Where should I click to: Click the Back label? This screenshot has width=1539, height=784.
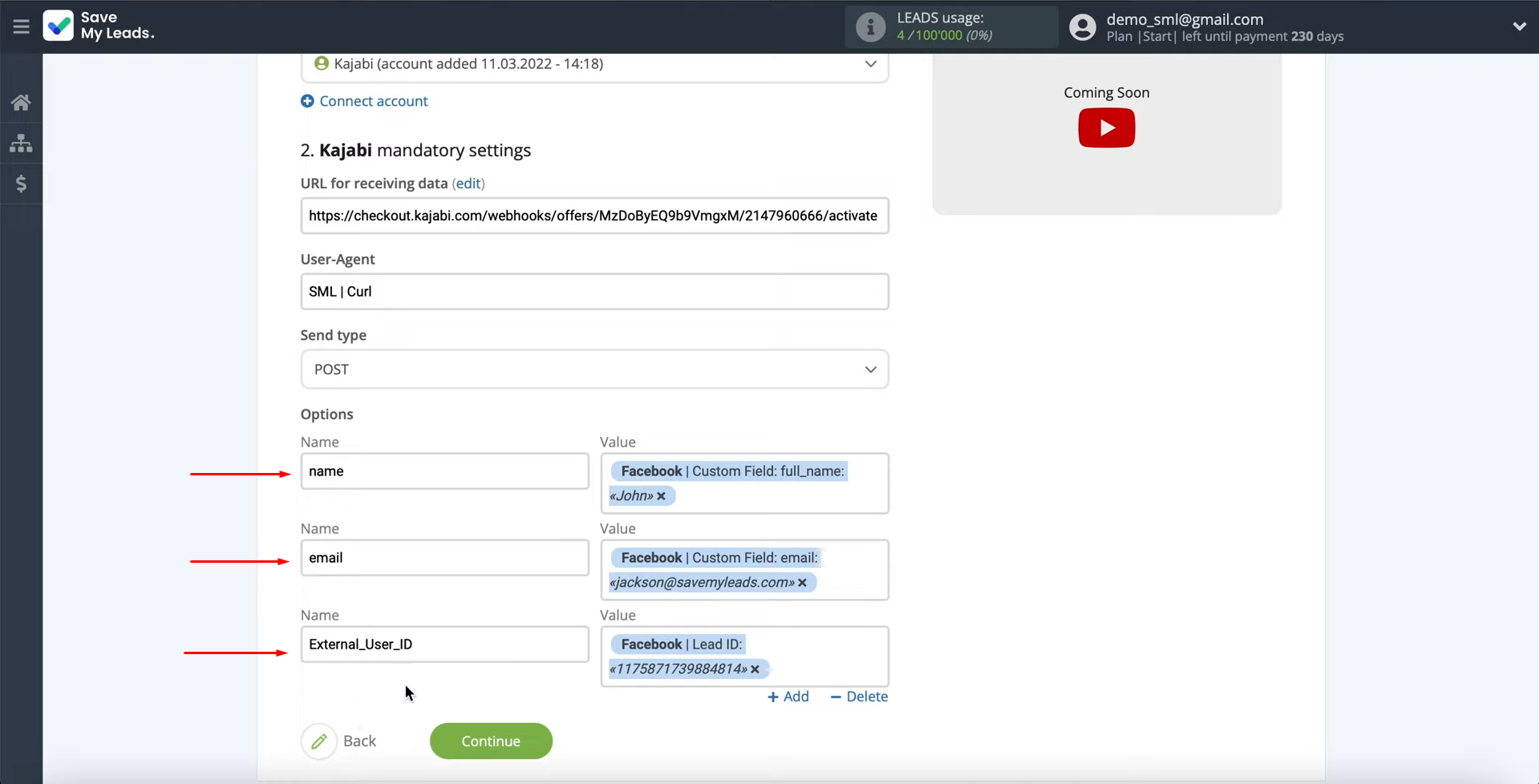point(359,742)
